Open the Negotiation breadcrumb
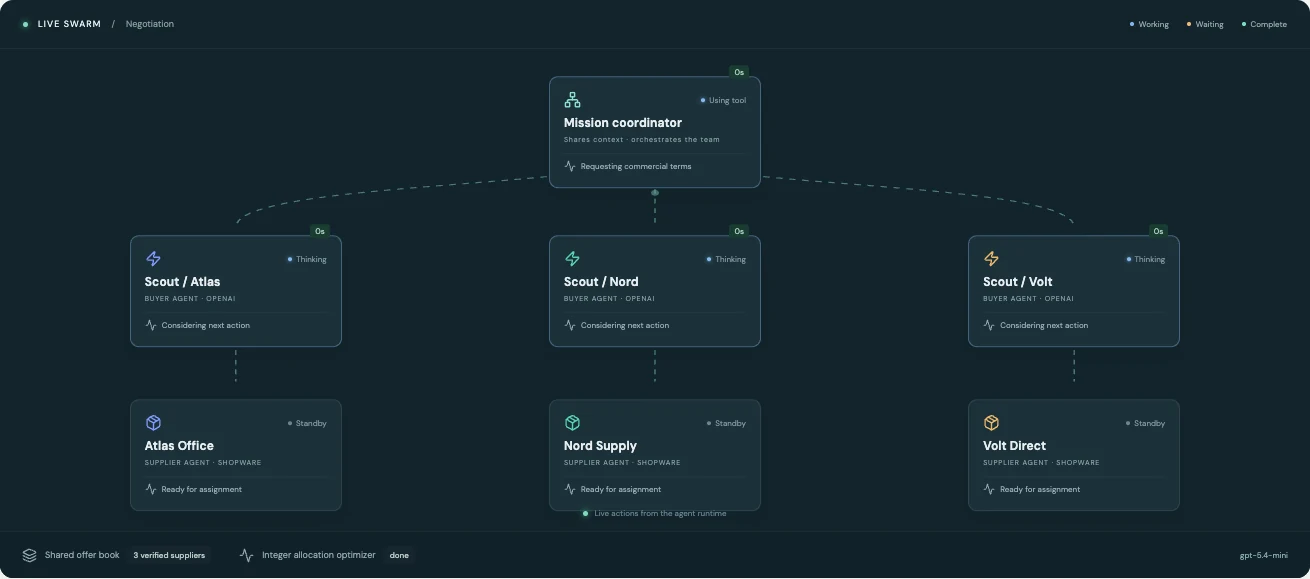 point(150,24)
